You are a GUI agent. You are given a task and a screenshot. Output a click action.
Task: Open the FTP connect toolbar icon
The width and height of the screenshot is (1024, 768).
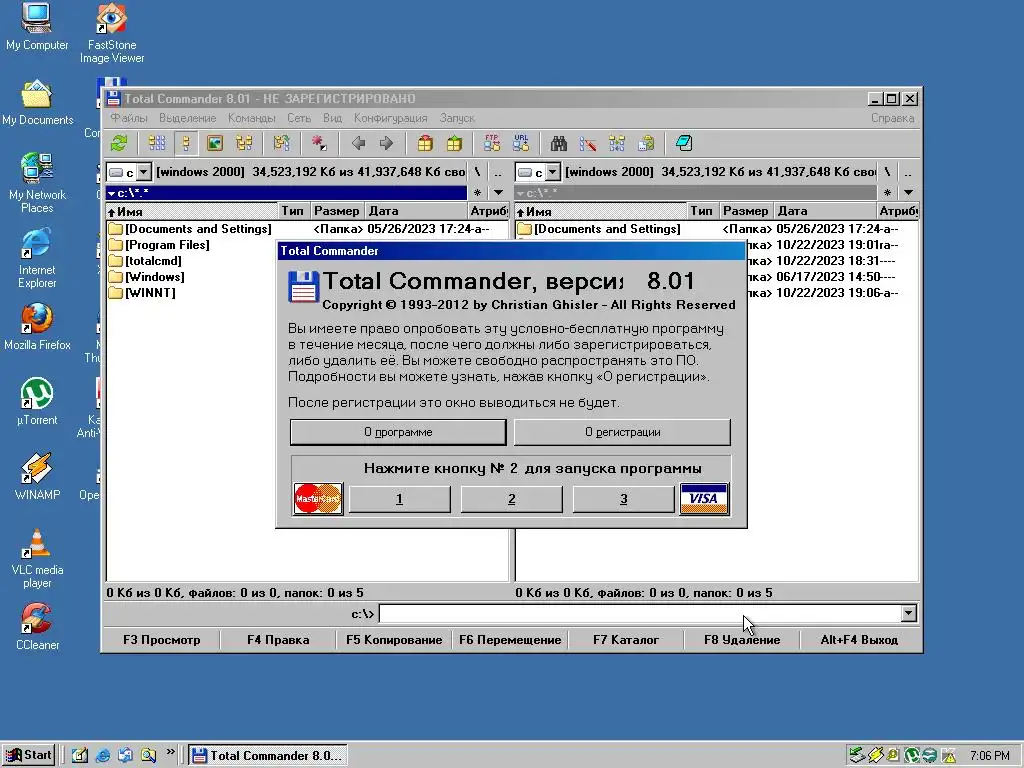tap(492, 143)
